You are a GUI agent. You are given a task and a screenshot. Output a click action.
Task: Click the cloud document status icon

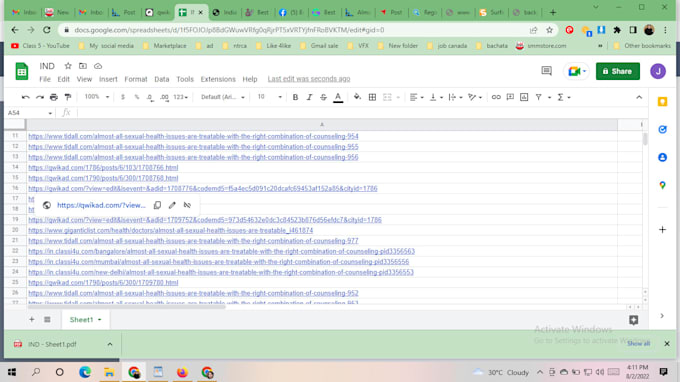[x=98, y=66]
